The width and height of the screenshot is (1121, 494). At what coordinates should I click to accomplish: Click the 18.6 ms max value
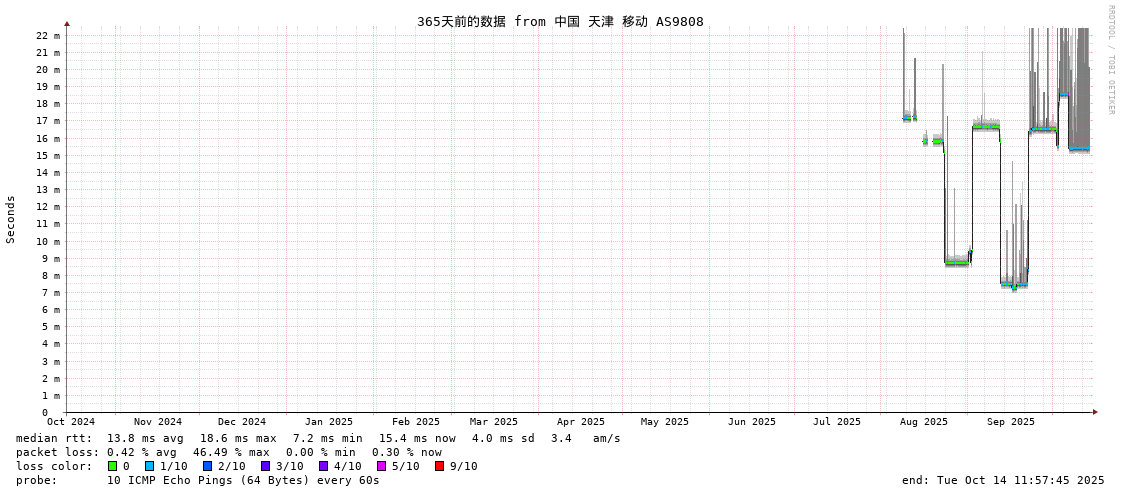pyautogui.click(x=238, y=438)
